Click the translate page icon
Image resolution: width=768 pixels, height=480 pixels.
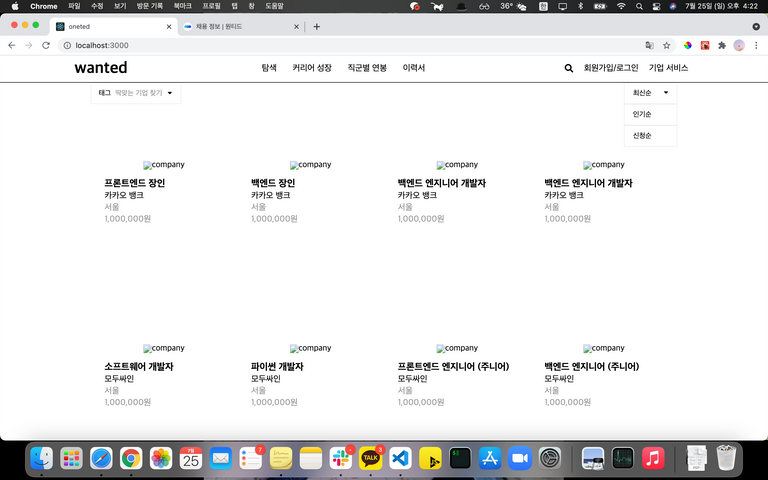(649, 45)
